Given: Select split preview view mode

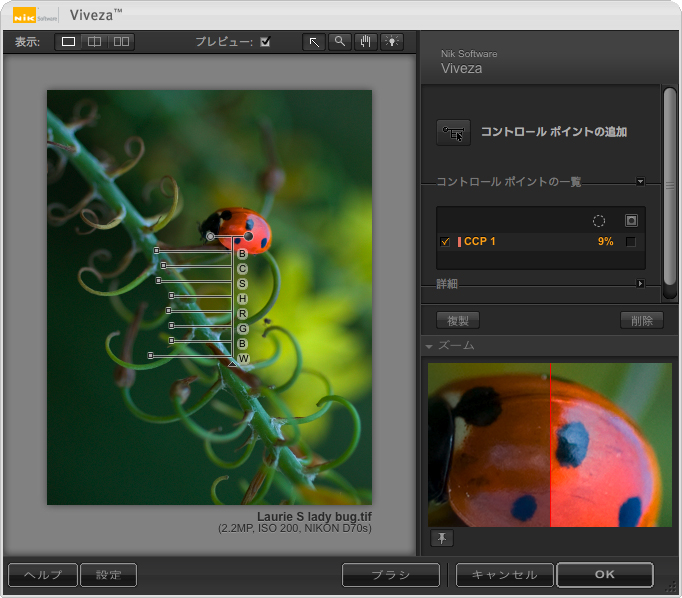Looking at the screenshot, I should 94,42.
